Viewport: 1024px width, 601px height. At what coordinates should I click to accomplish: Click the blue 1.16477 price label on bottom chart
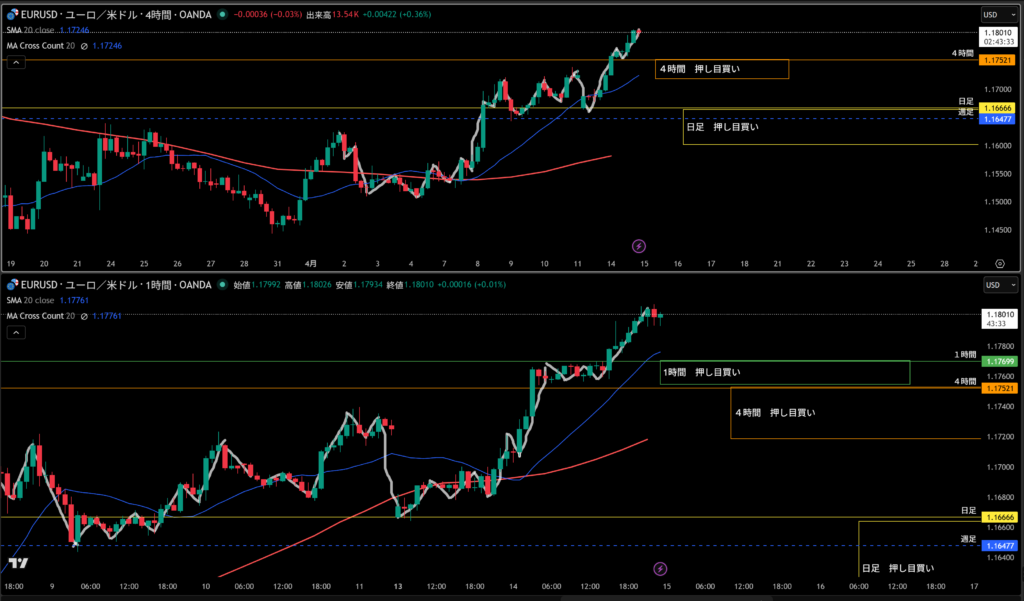[x=998, y=546]
